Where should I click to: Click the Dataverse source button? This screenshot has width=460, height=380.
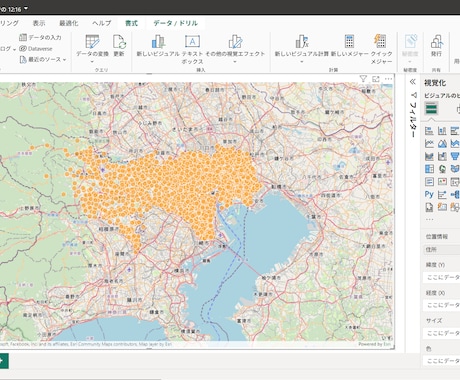pyautogui.click(x=36, y=49)
